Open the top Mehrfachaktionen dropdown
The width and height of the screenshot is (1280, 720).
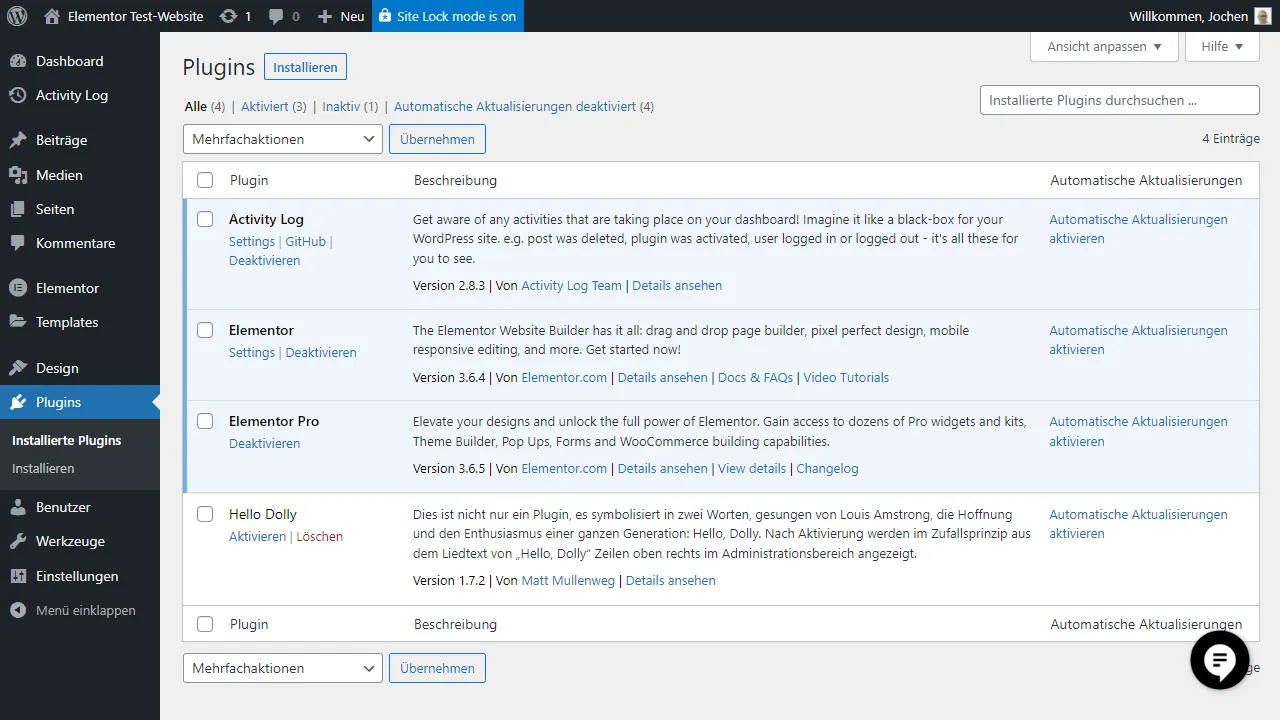[x=283, y=139]
